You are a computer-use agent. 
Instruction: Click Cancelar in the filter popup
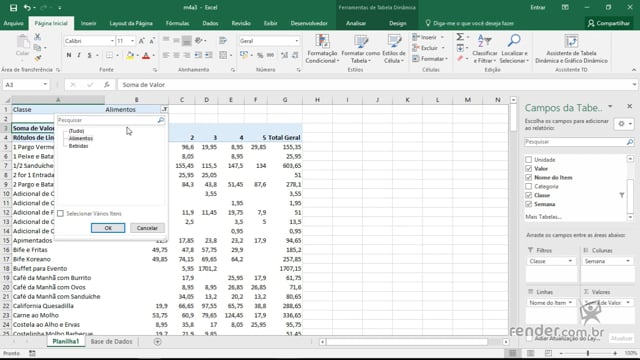[147, 228]
